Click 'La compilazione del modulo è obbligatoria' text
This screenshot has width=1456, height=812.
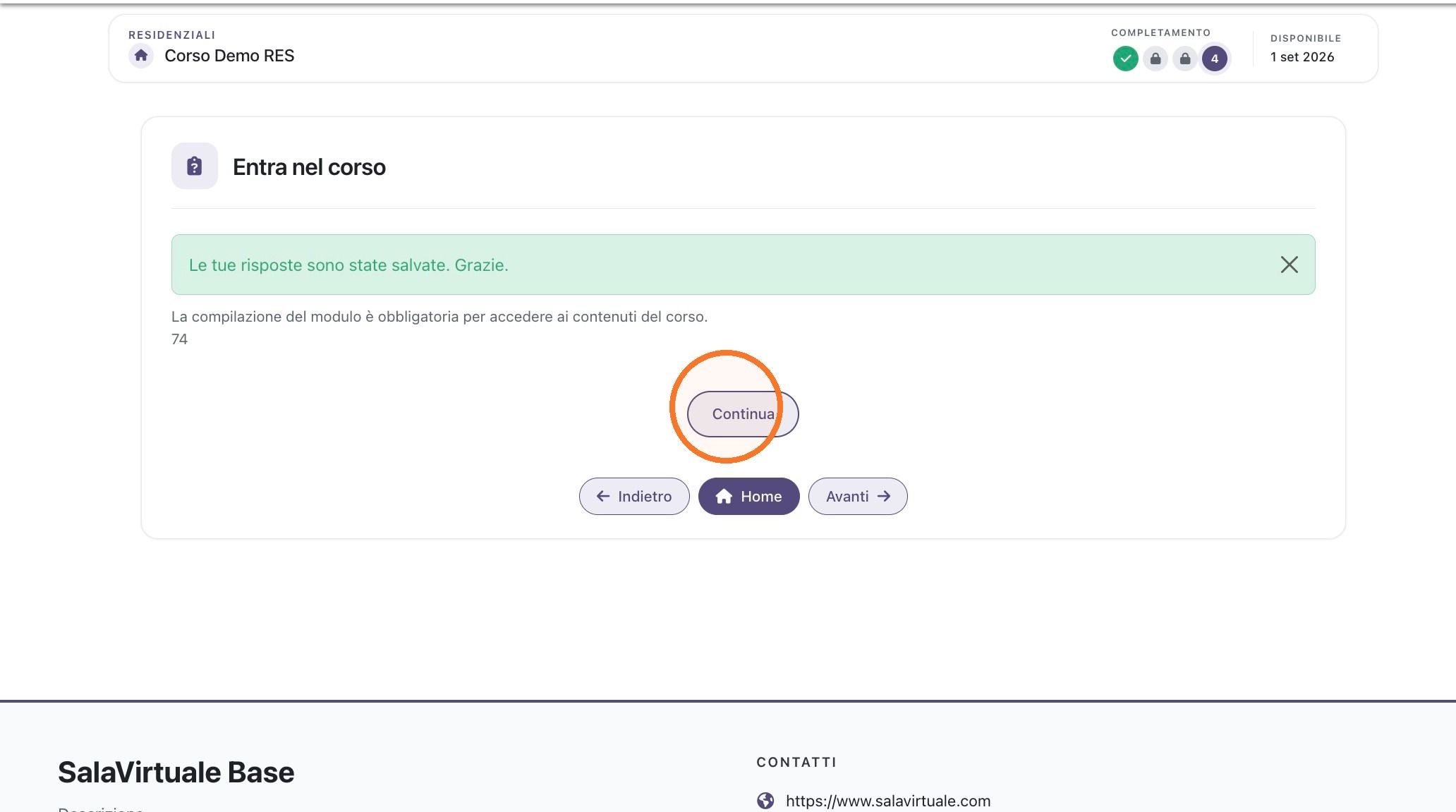[x=315, y=317]
